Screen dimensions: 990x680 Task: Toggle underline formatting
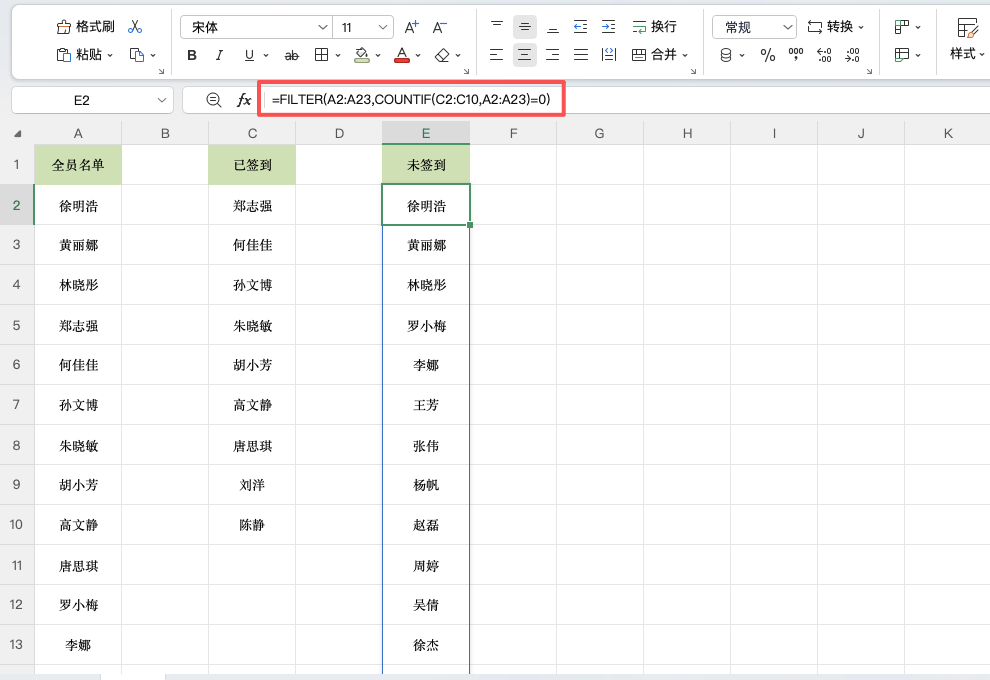249,56
